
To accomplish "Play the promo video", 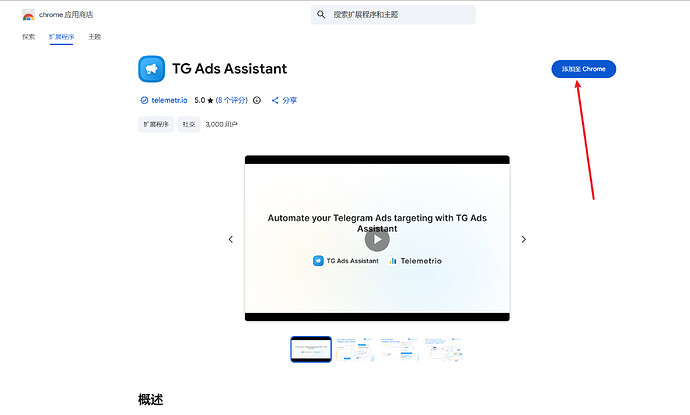I will pos(377,239).
